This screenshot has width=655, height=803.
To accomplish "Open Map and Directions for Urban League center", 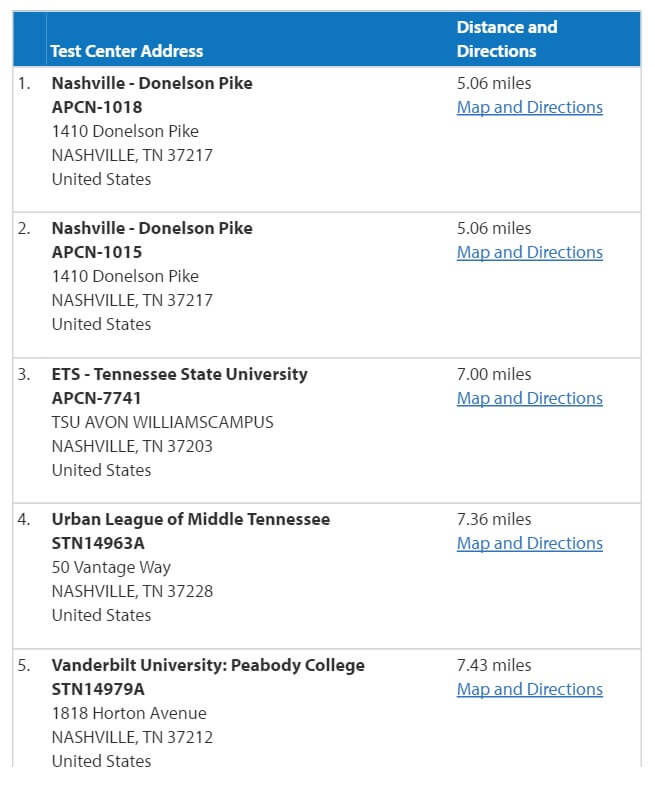I will point(529,543).
